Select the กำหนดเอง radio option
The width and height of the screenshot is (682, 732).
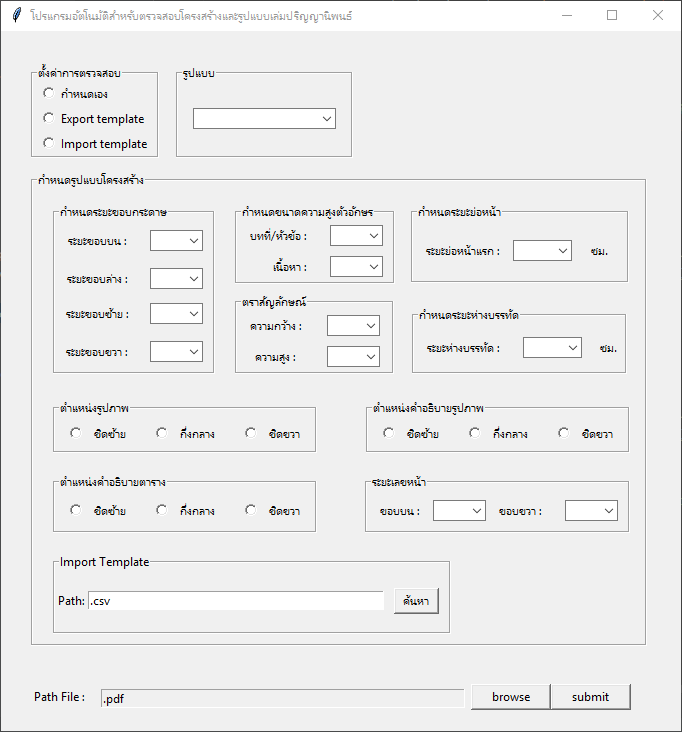point(49,93)
